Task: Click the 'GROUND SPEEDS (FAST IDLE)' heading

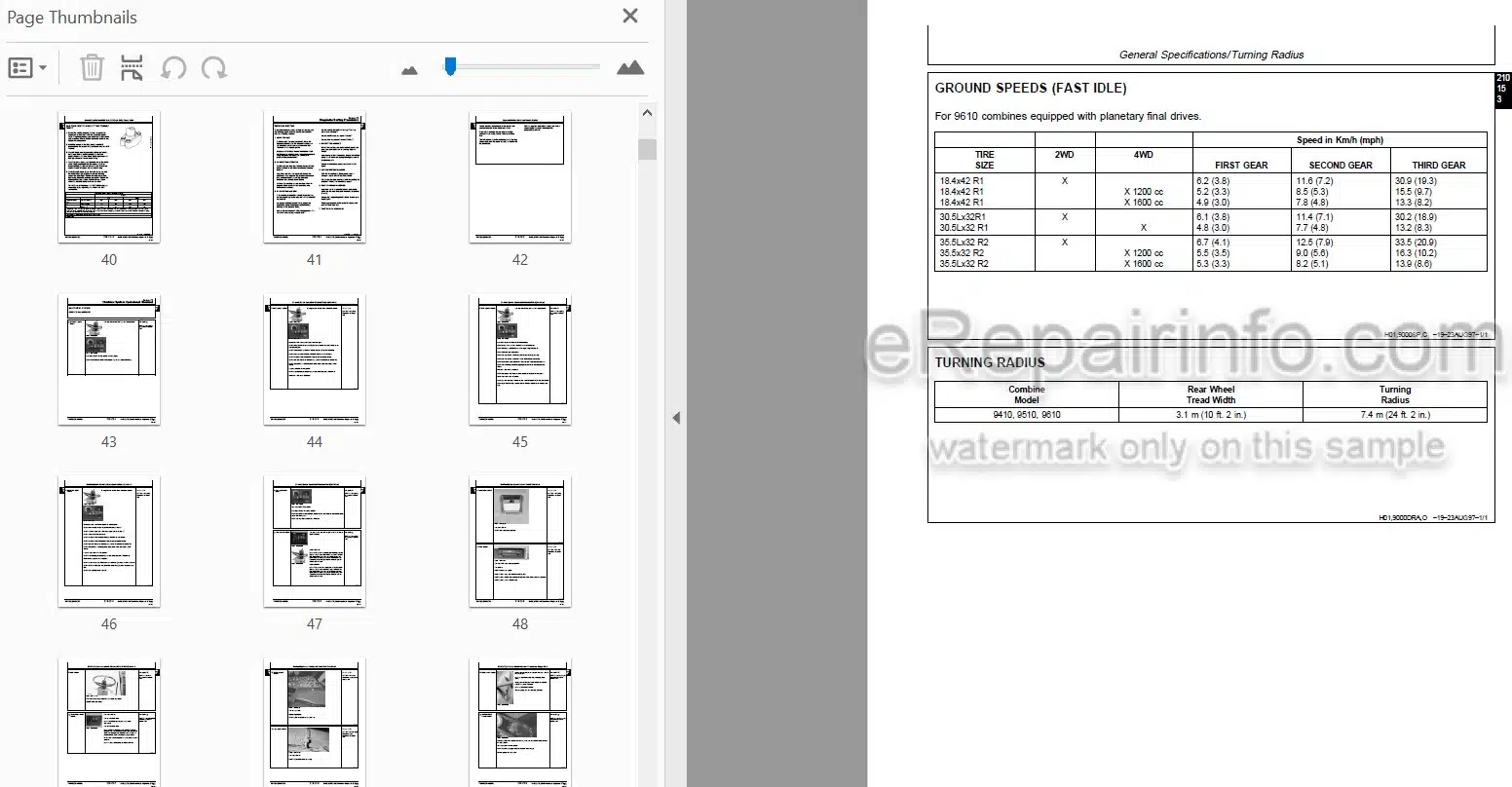Action: click(x=1031, y=88)
